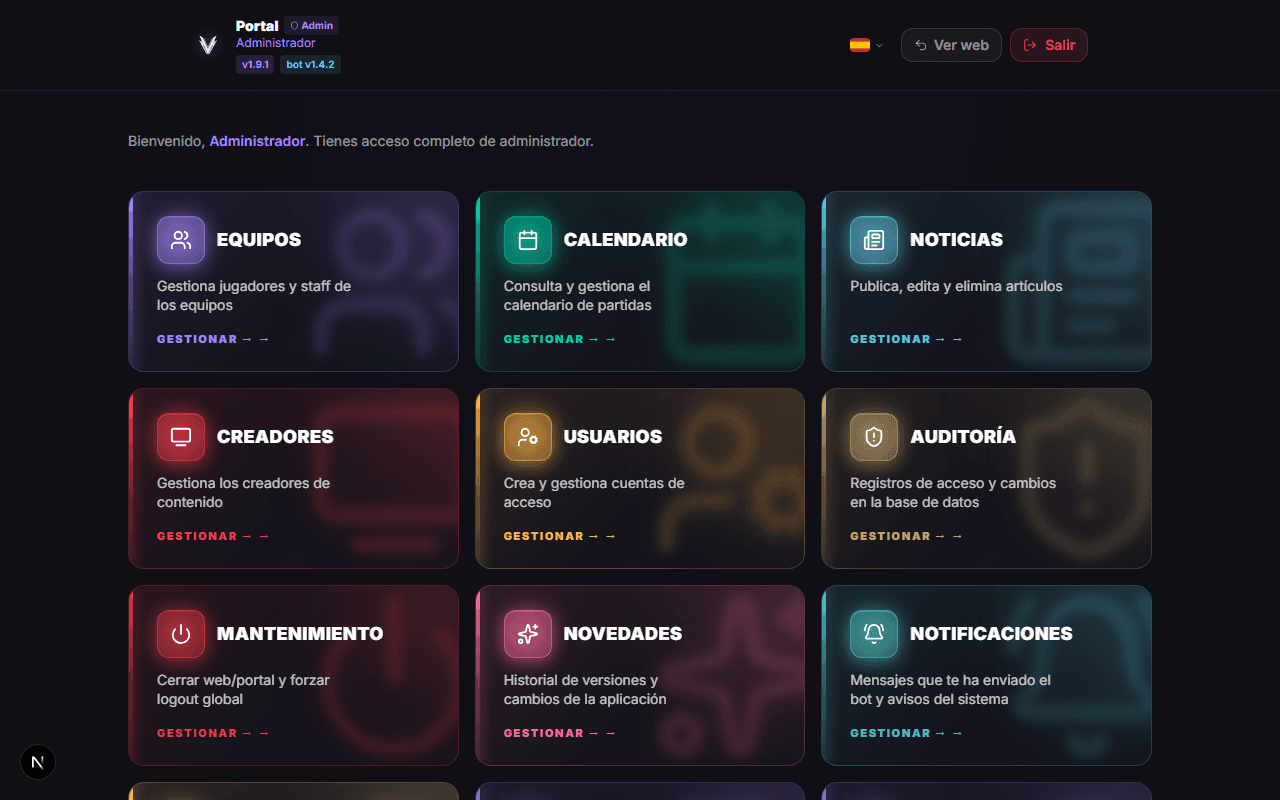This screenshot has width=1280, height=800.
Task: Click the bot v1.4.2 version badge
Action: coord(310,65)
